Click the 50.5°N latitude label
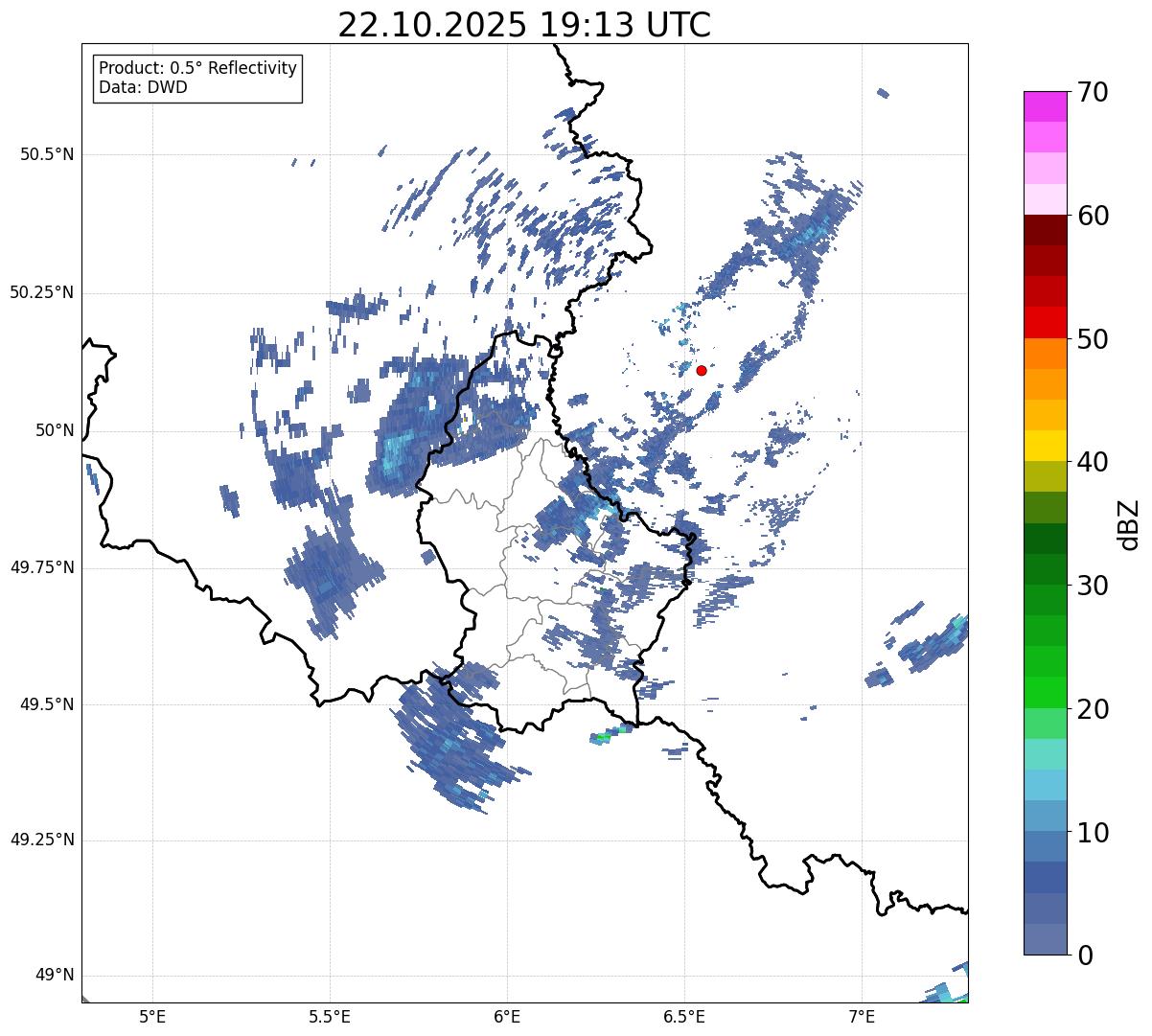Viewport: 1152px width, 1036px height. point(47,154)
